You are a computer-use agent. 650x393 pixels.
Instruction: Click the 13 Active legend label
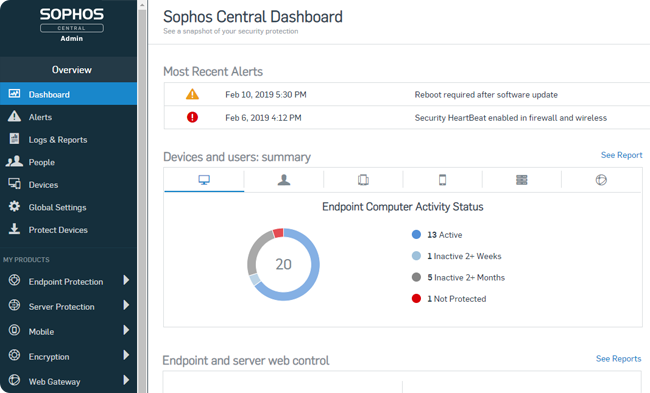click(x=444, y=235)
